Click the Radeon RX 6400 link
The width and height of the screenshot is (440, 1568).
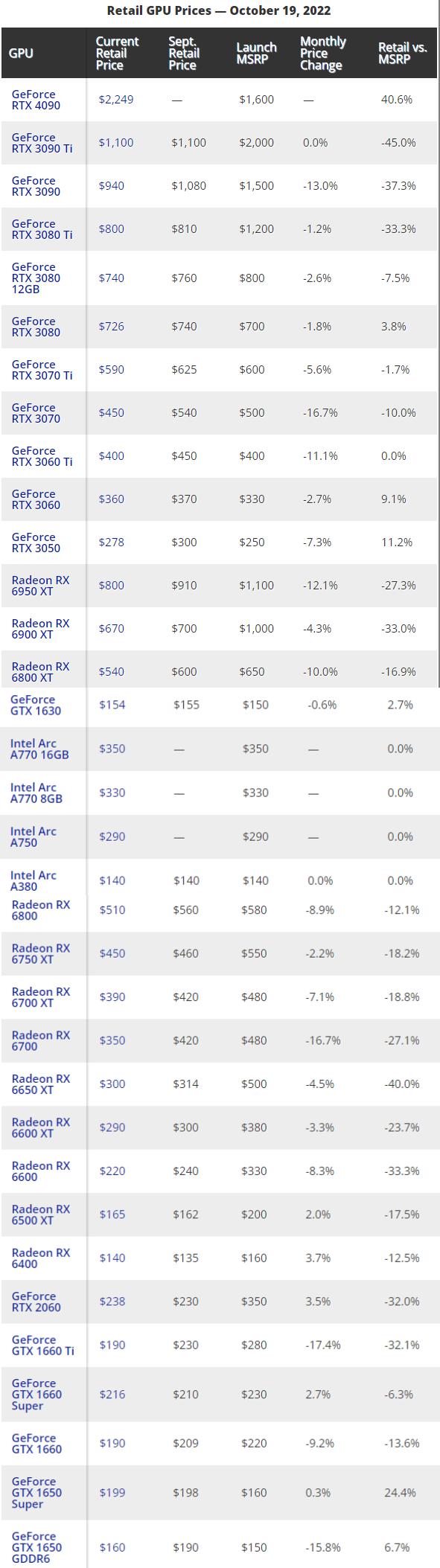pyautogui.click(x=40, y=1258)
